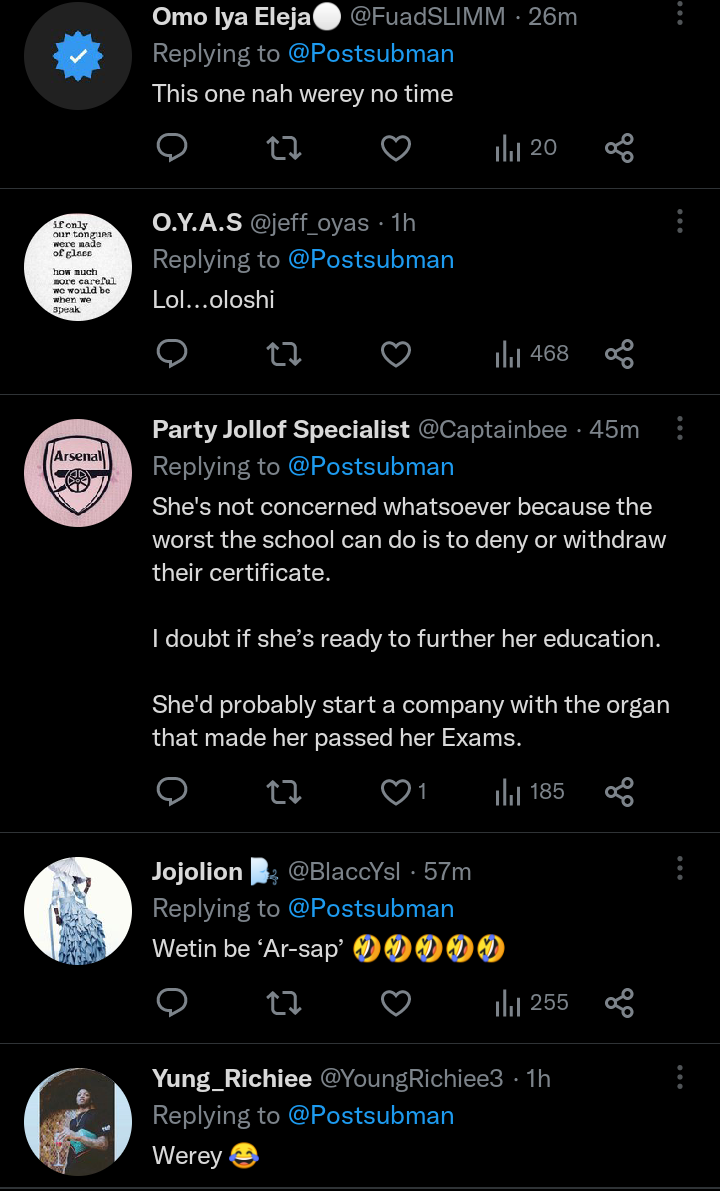Screen dimensions: 720x1191
Task: Open Yung_Richiee's profile picture
Action: 78,1121
